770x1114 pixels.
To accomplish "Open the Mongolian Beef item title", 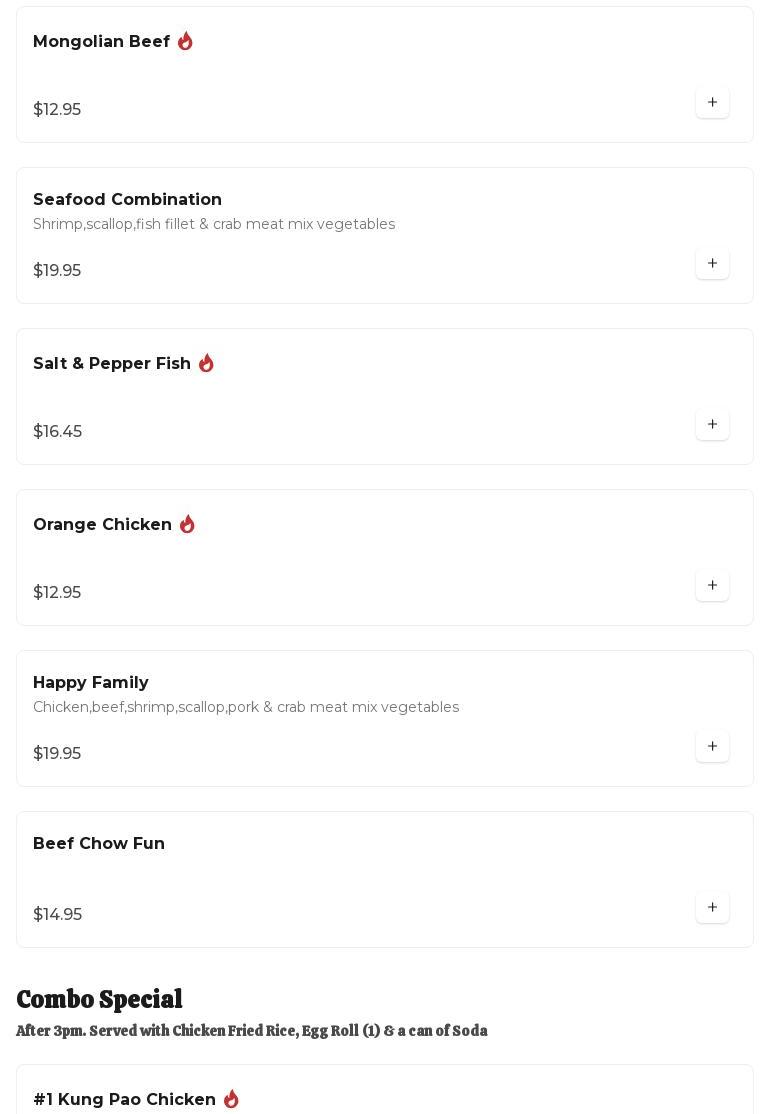I will pos(101,42).
